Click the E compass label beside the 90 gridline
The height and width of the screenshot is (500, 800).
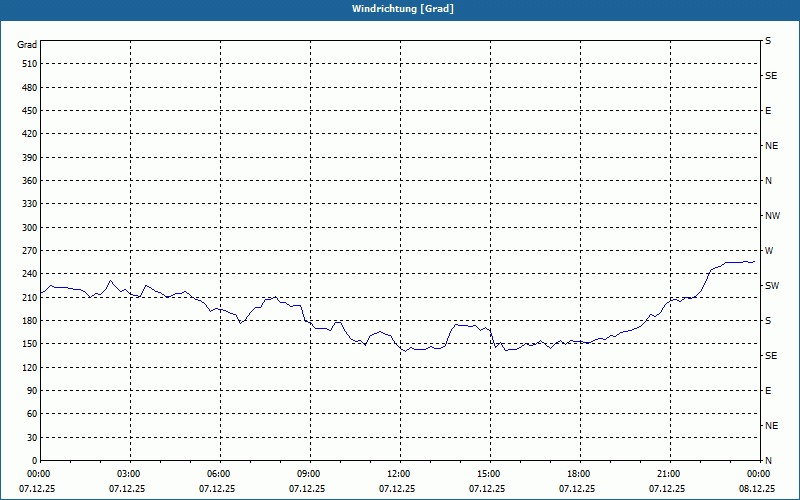tap(768, 390)
